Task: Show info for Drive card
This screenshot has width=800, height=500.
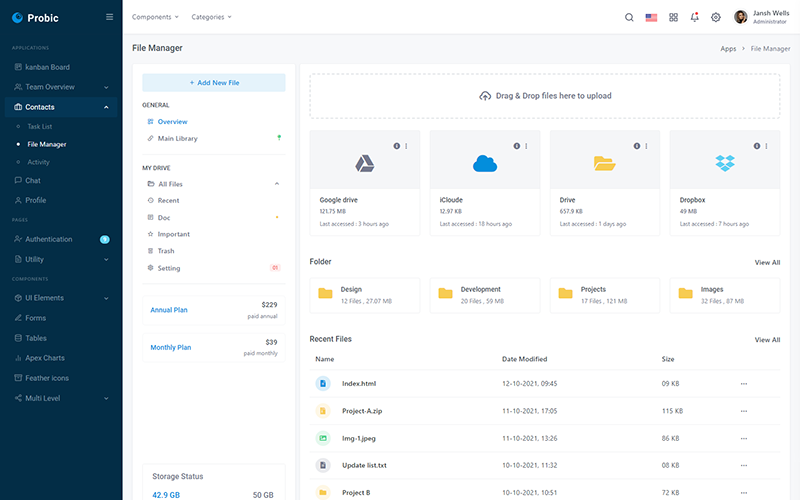Action: (637, 146)
